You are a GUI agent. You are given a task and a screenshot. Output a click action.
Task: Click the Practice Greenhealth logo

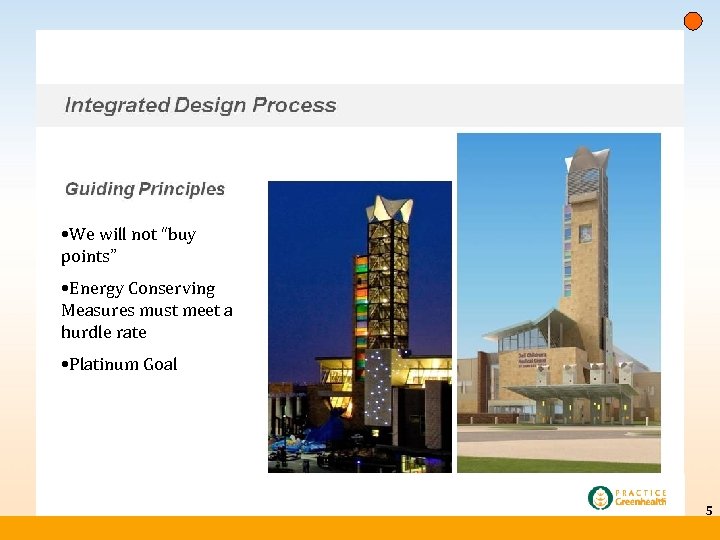coord(627,498)
